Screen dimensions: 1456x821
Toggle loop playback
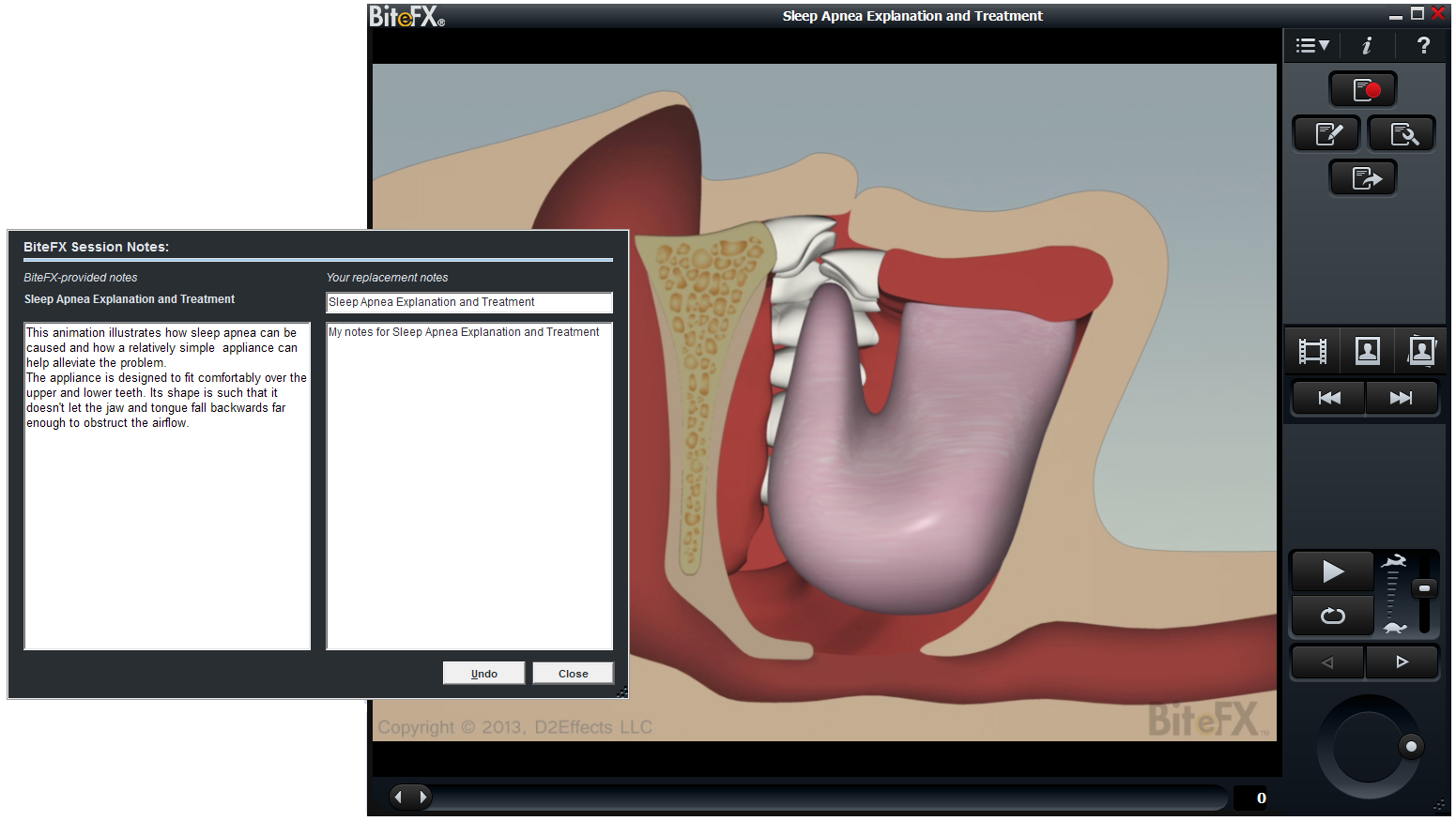tap(1332, 616)
